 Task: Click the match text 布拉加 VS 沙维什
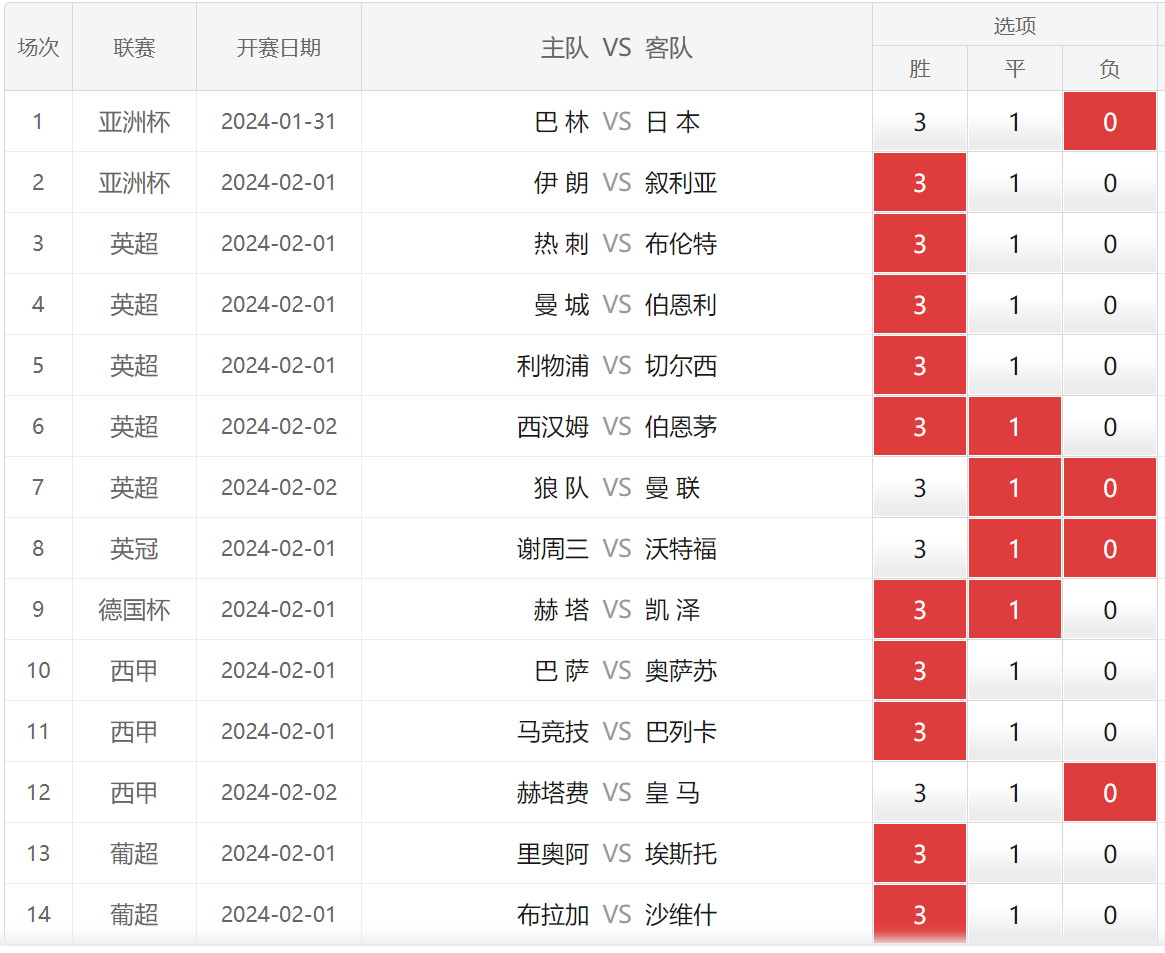[617, 914]
